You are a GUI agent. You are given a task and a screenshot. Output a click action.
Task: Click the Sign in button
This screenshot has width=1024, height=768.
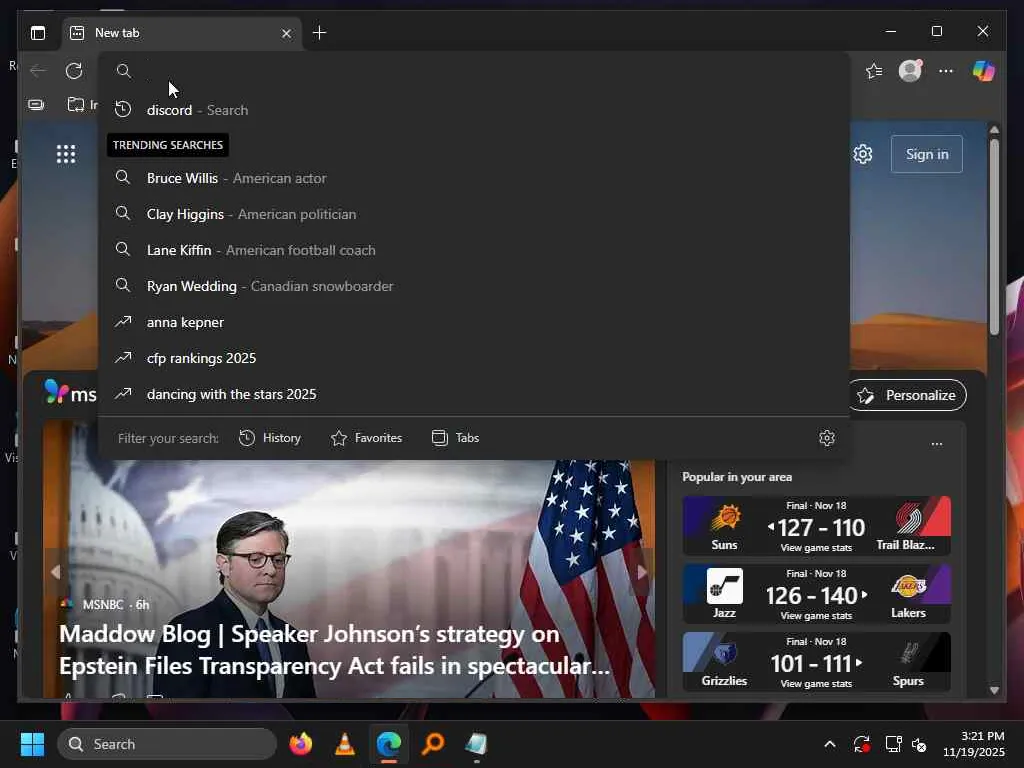(x=927, y=154)
